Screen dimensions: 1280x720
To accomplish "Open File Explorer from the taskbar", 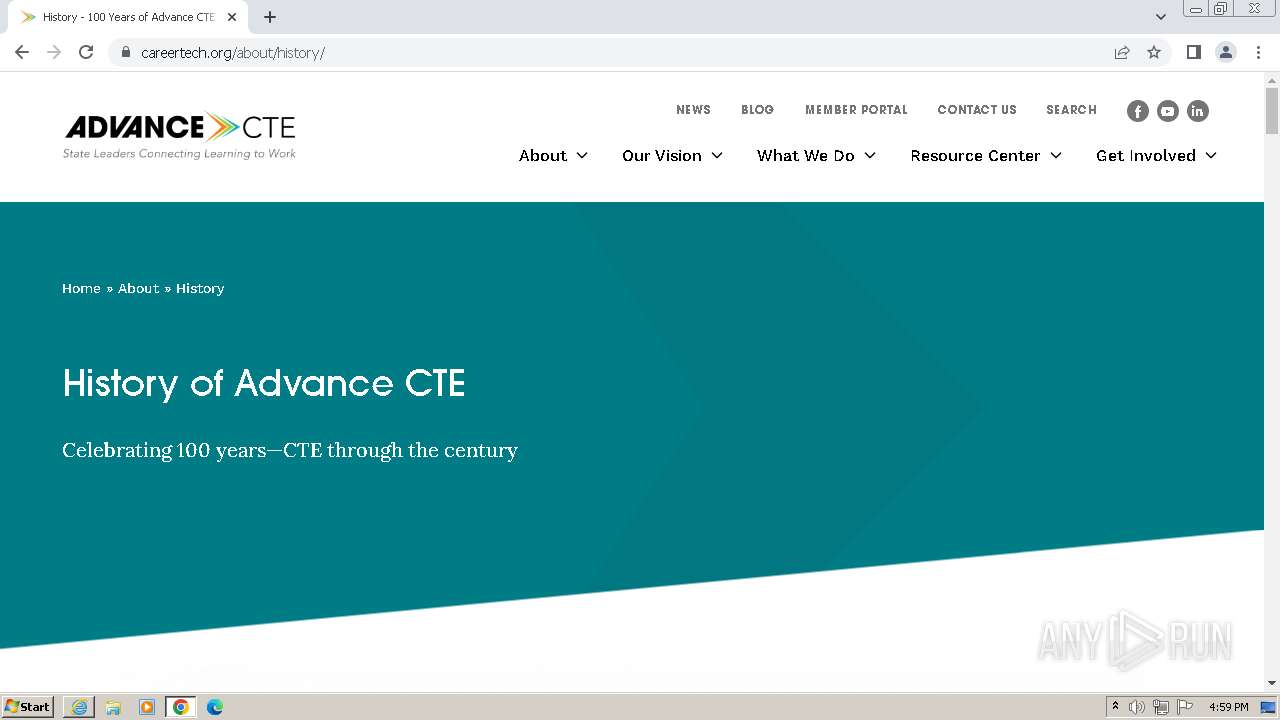I will 113,707.
